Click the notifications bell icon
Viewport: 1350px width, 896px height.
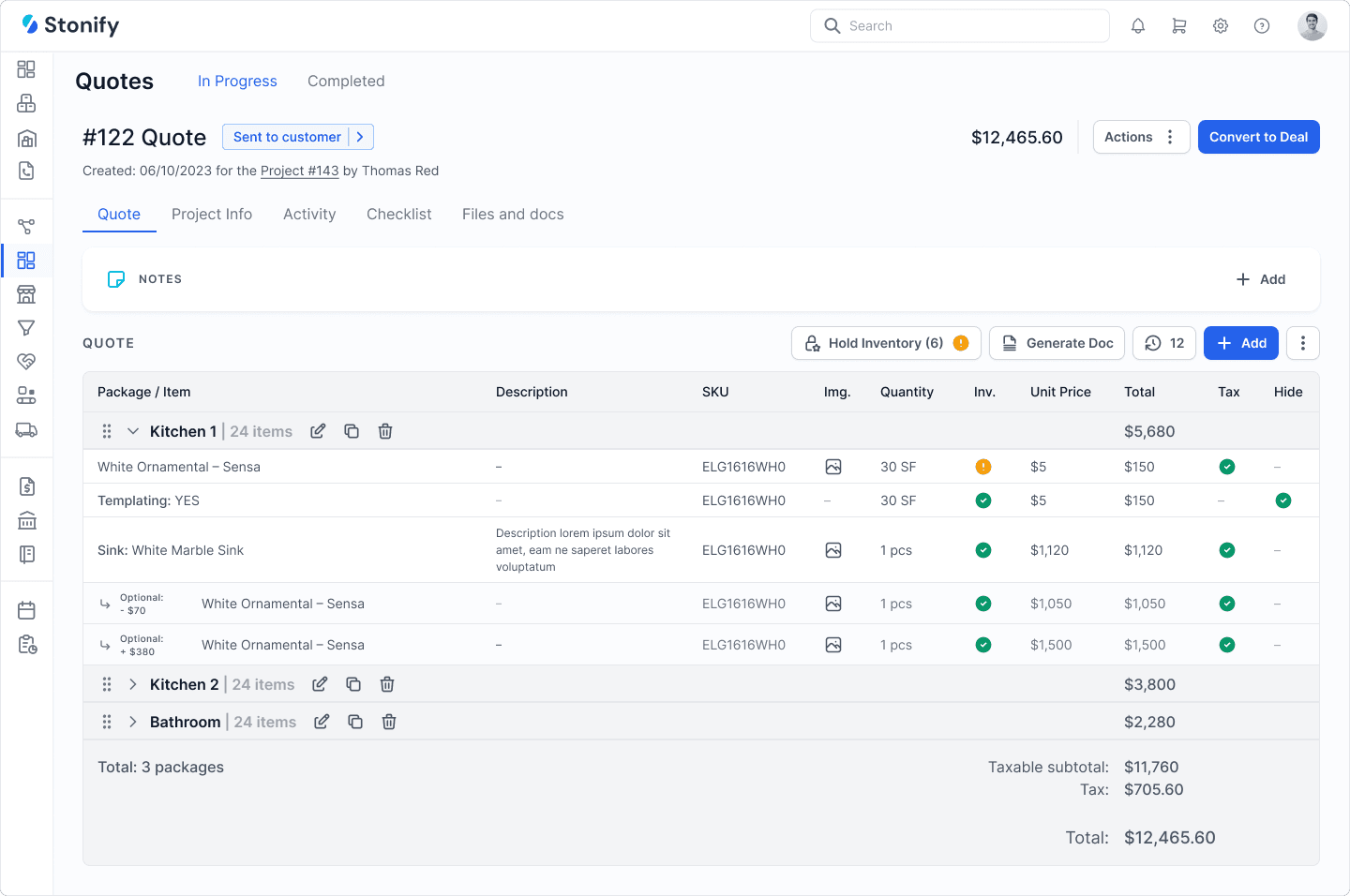coord(1138,25)
